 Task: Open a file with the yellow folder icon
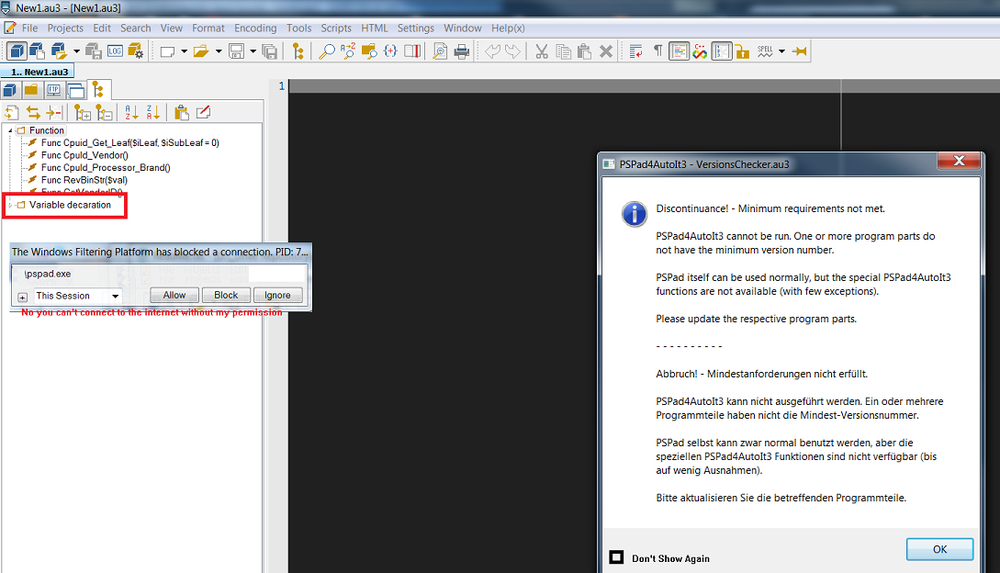coord(201,52)
